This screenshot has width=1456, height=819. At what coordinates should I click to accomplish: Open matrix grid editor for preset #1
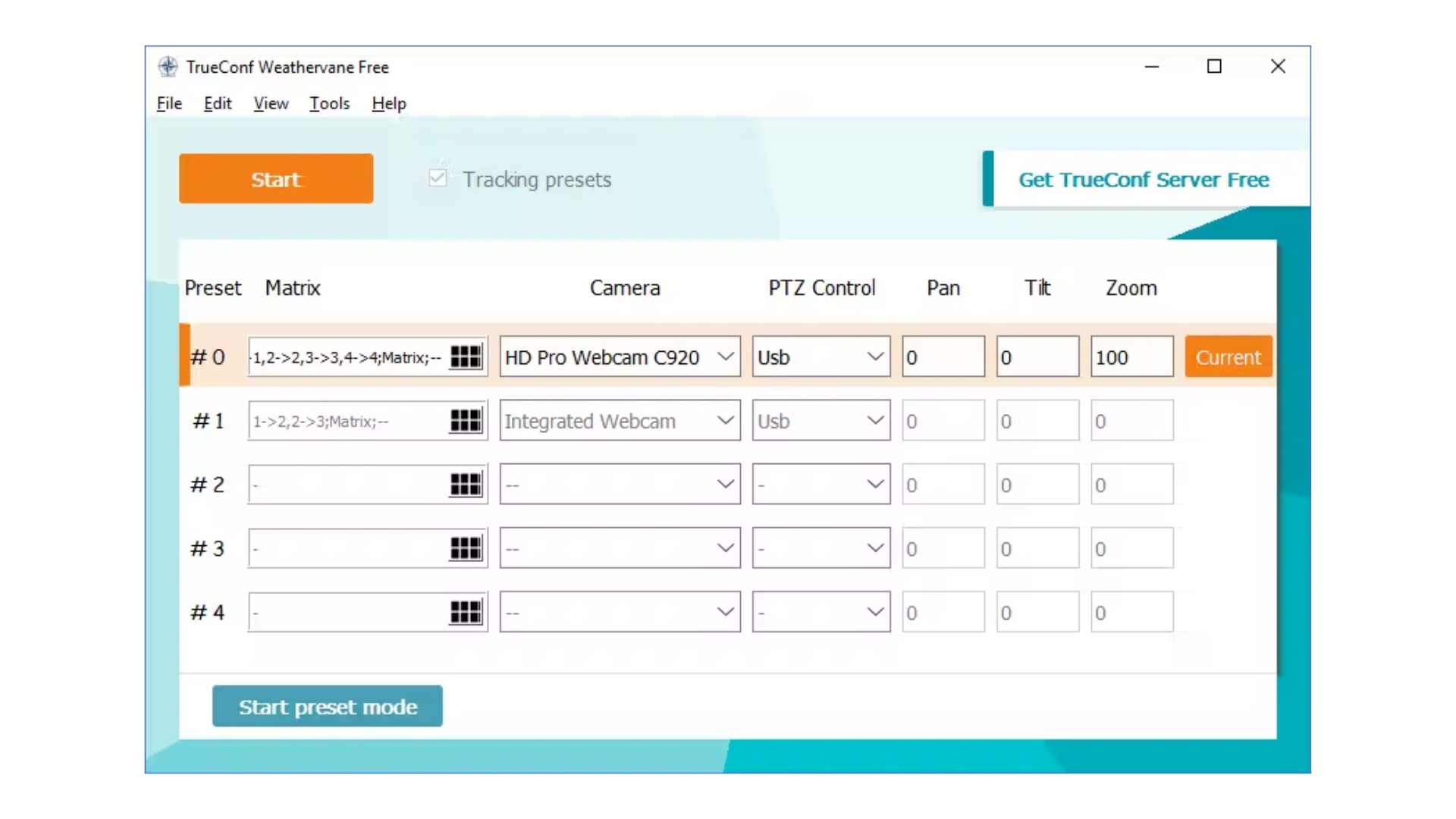tap(466, 420)
